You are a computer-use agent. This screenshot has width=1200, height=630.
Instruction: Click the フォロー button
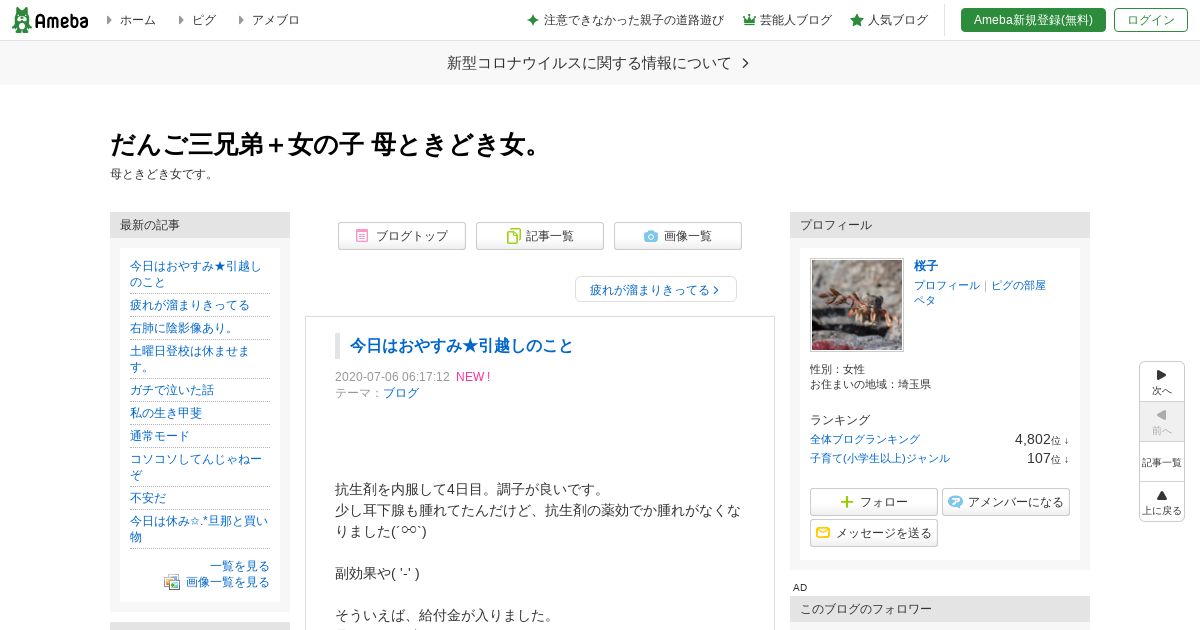[x=874, y=502]
